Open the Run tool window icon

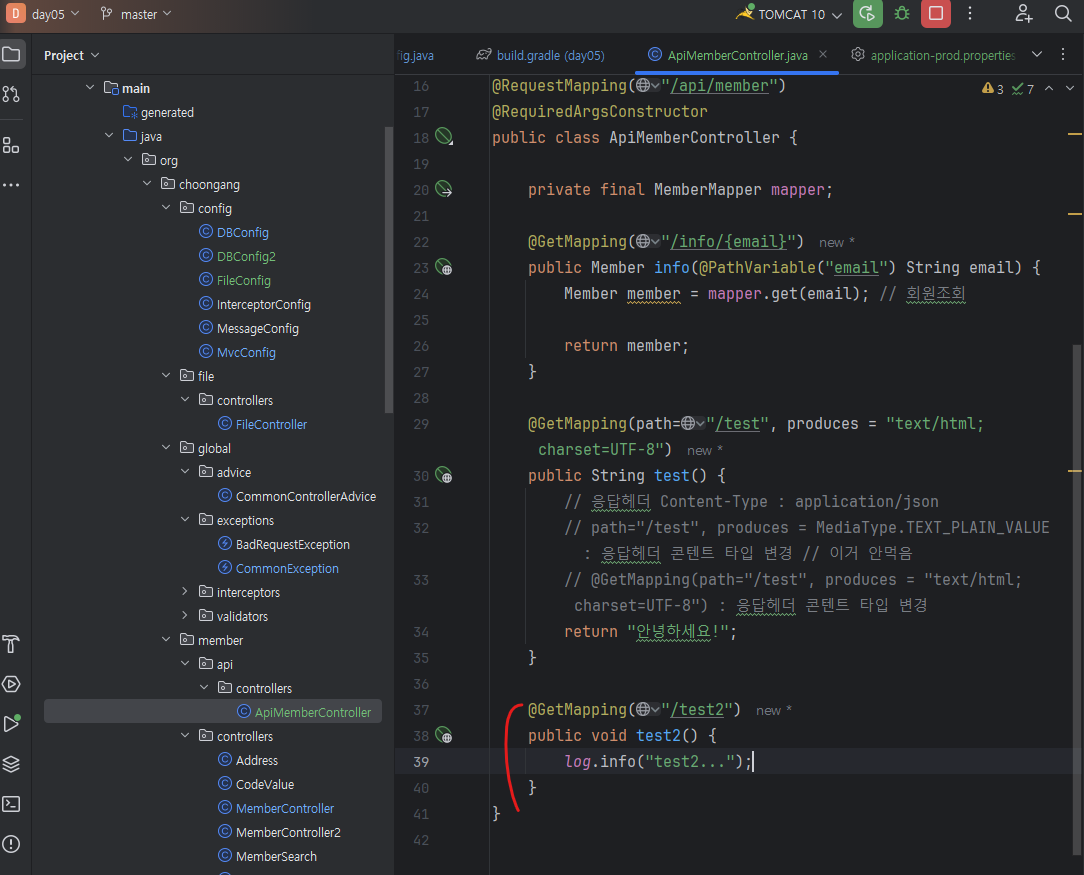click(x=11, y=724)
